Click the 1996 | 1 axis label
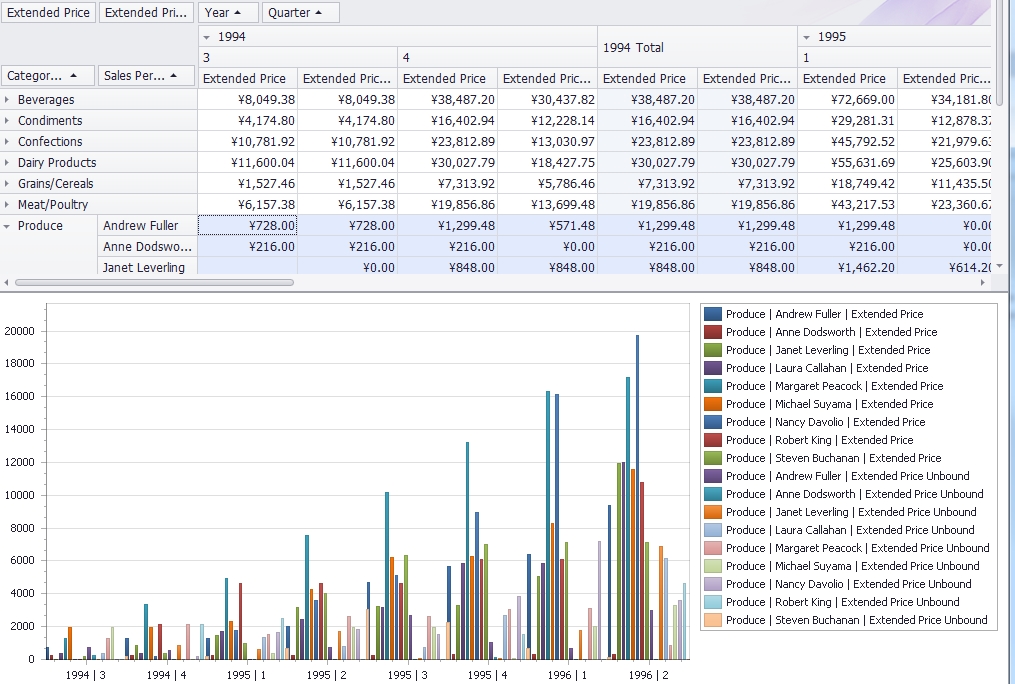1015x684 pixels. pos(567,675)
